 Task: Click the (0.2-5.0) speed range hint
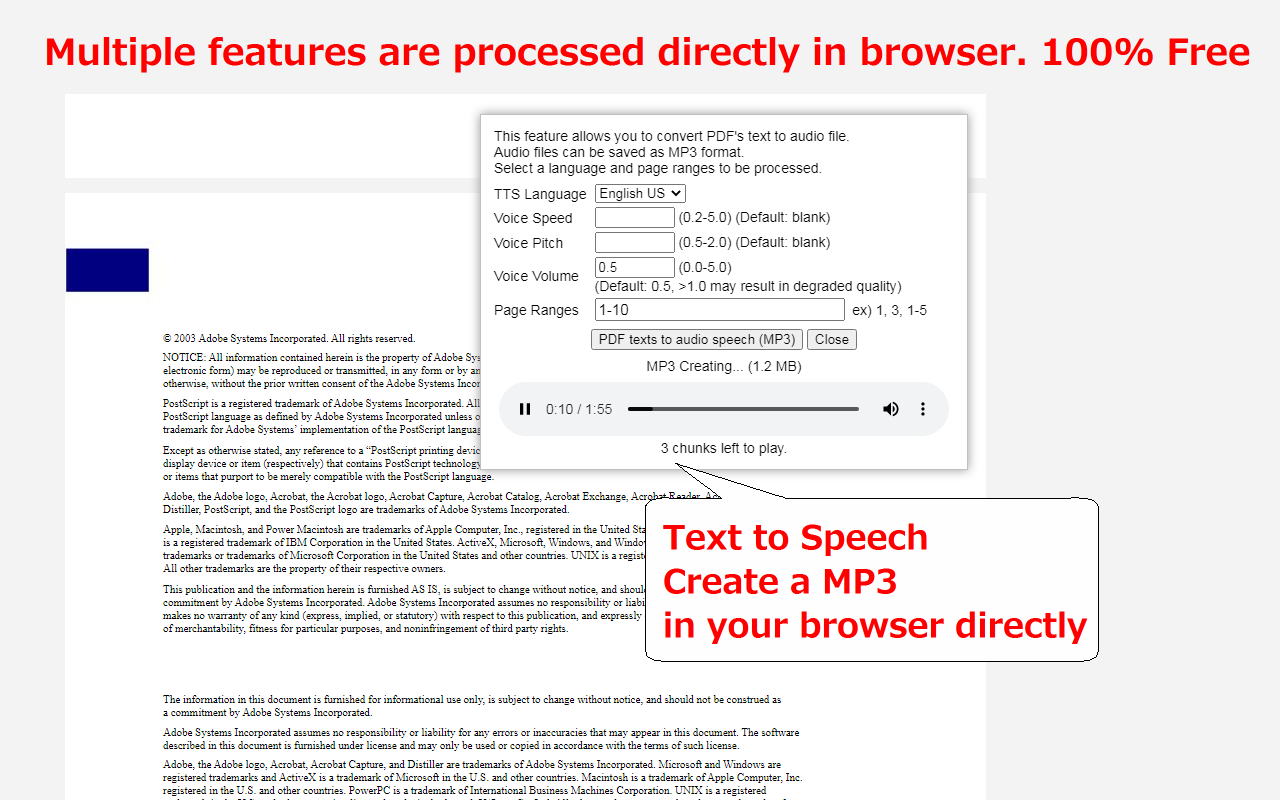point(705,217)
